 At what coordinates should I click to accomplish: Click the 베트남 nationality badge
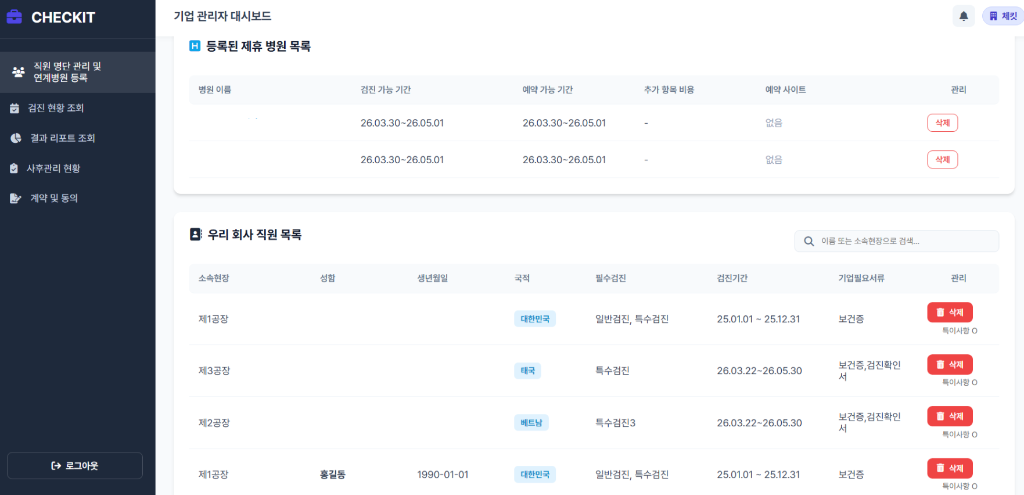(531, 423)
